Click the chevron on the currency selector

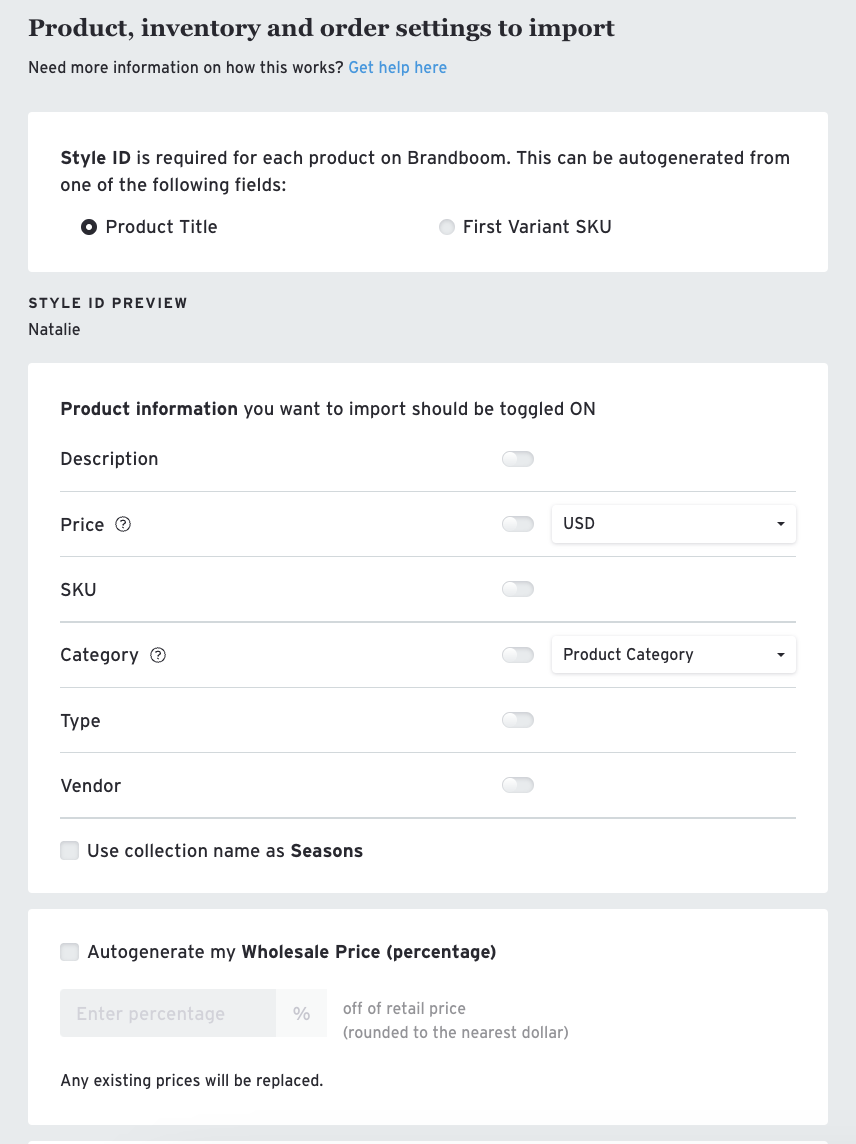(x=781, y=523)
